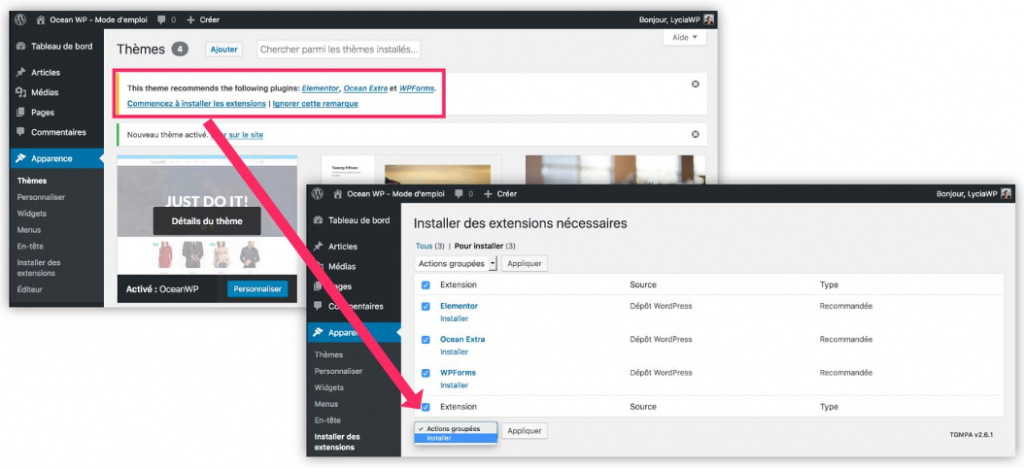Choose Actions groupées option in open dropdown

pos(456,429)
